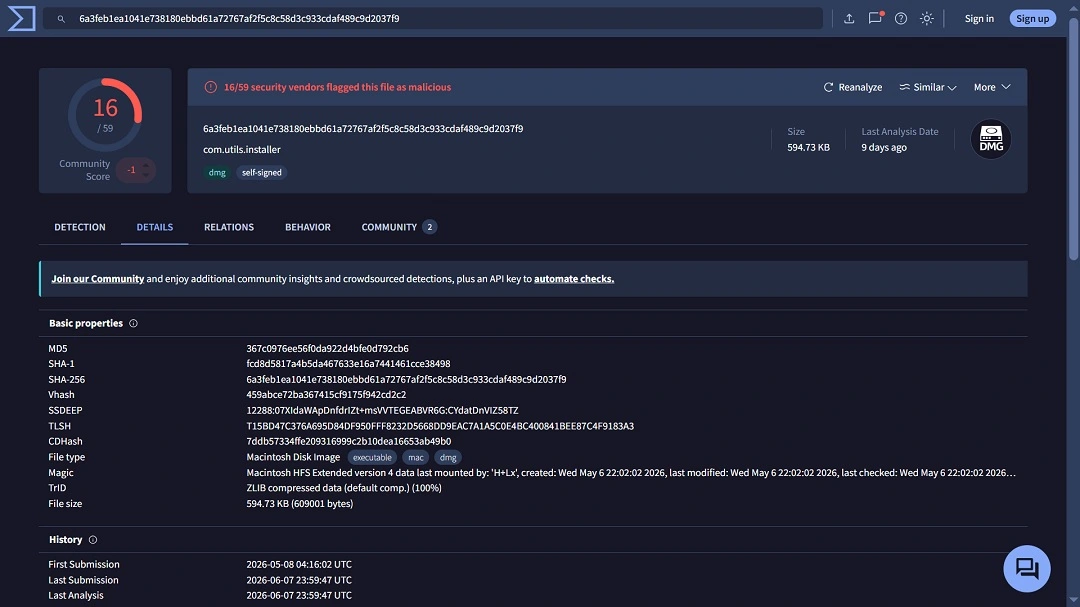
Task: Select the TrID ZLIB compressed data text
Action: pos(344,488)
